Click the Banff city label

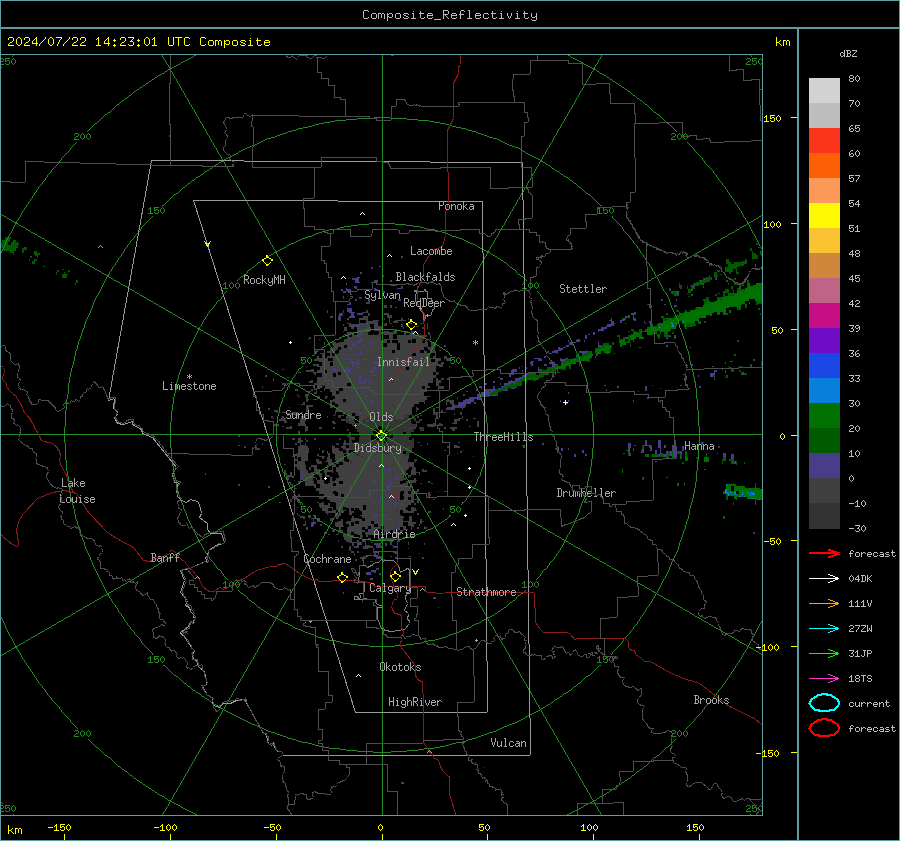pos(165,557)
